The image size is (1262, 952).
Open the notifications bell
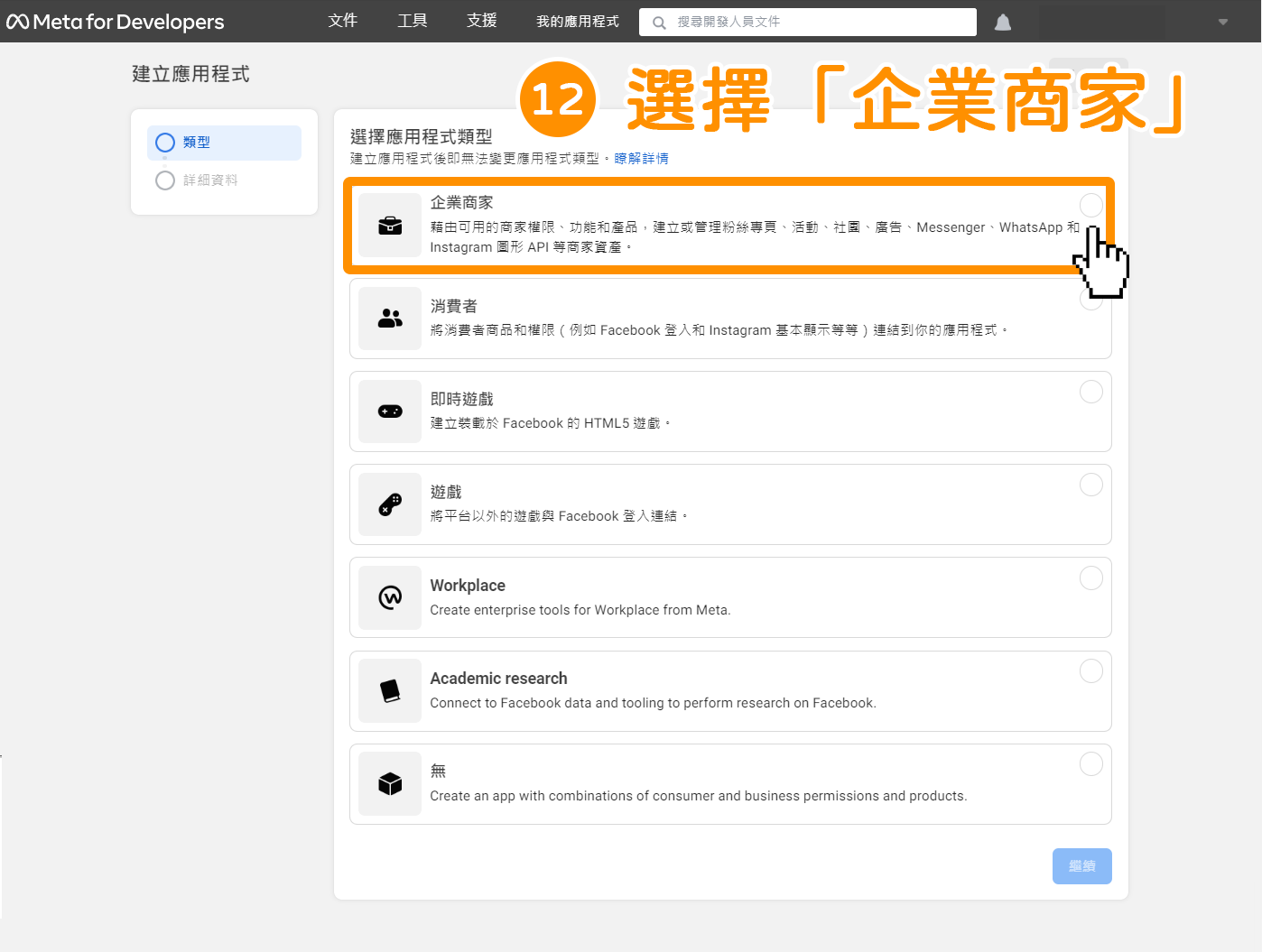[1003, 23]
